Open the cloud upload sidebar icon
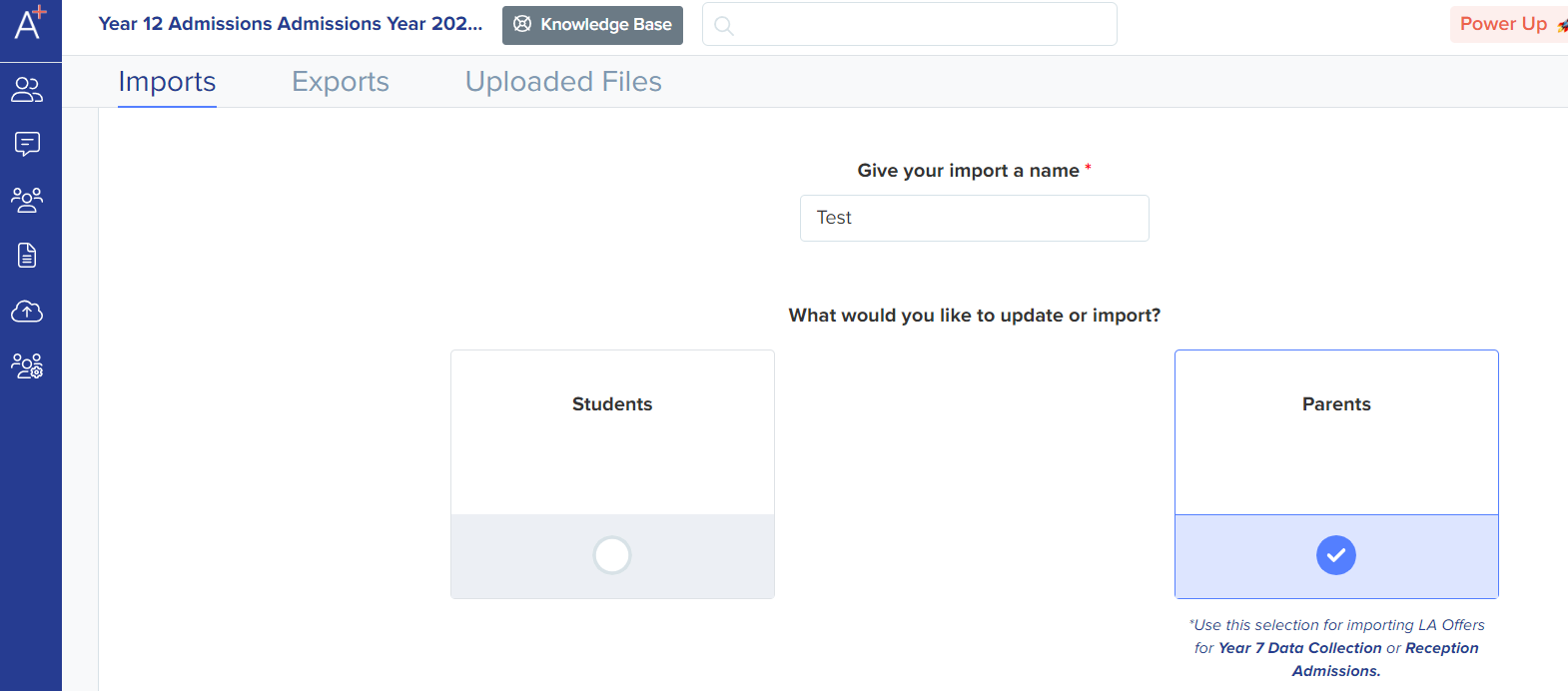 point(27,311)
